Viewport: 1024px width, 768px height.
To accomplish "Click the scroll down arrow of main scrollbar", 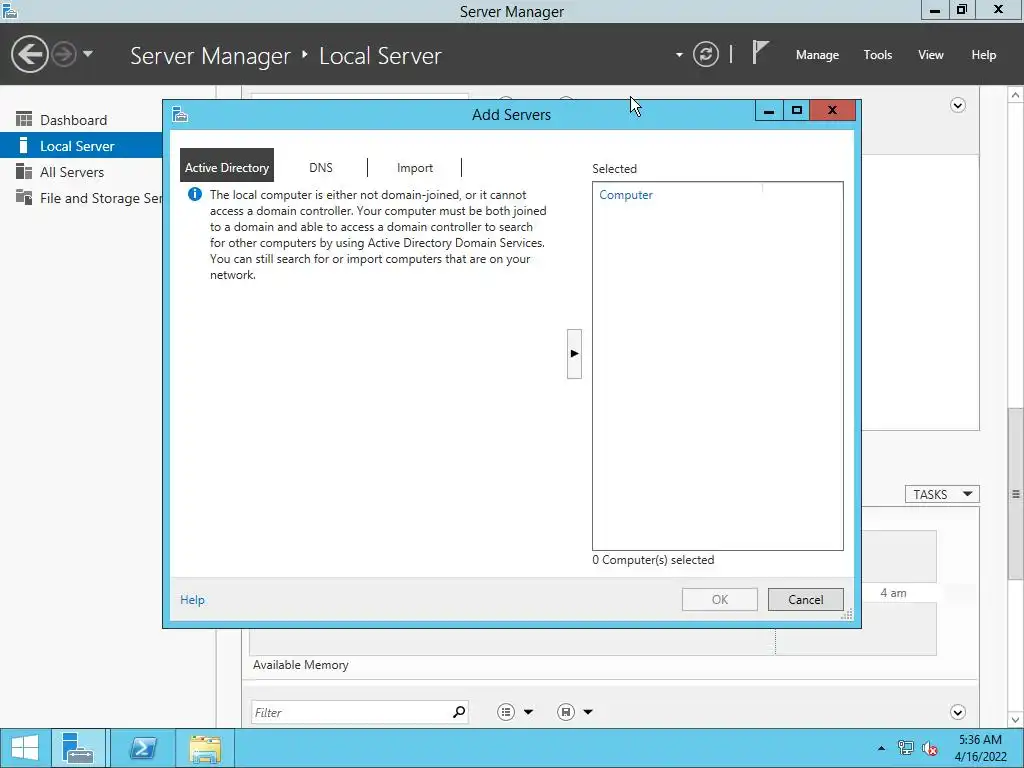I will 1016,720.
